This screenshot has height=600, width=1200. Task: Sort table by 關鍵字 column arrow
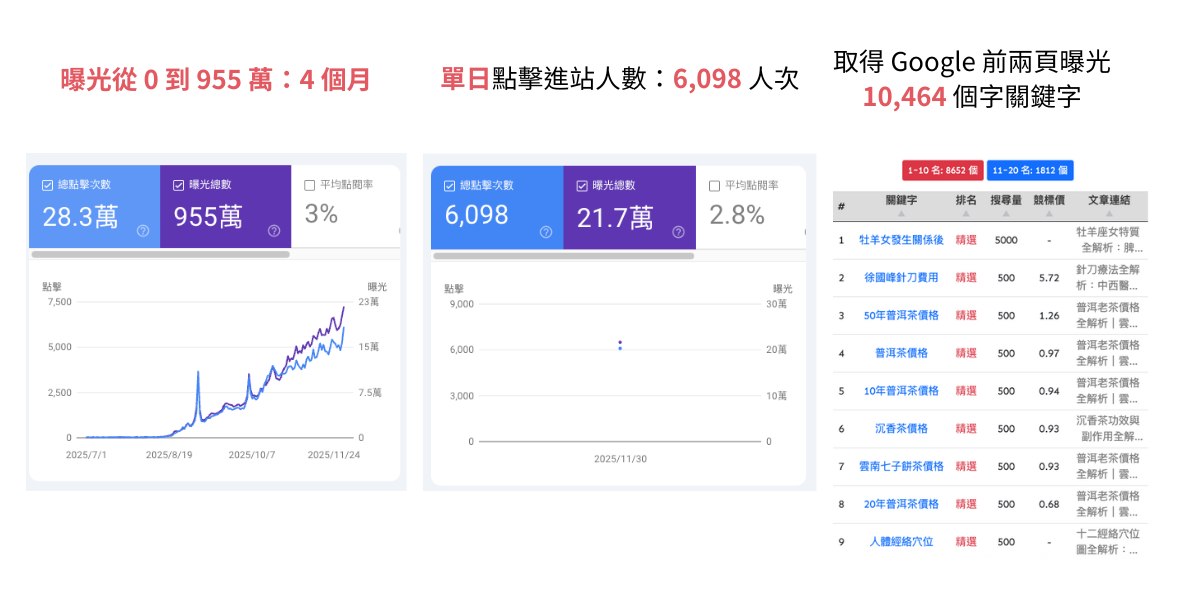pyautogui.click(x=901, y=213)
